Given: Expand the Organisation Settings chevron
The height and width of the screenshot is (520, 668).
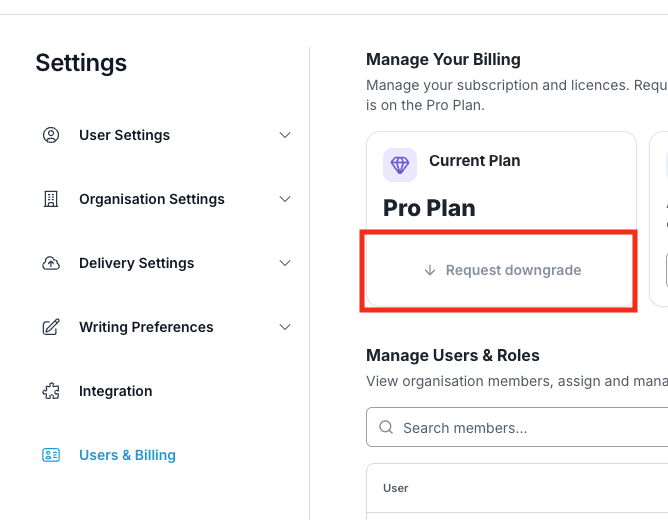Looking at the screenshot, I should tap(285, 199).
